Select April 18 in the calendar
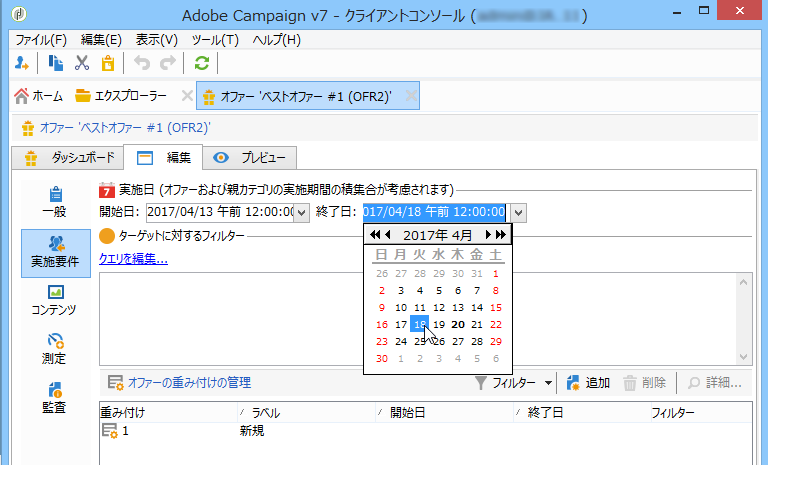 tap(420, 325)
